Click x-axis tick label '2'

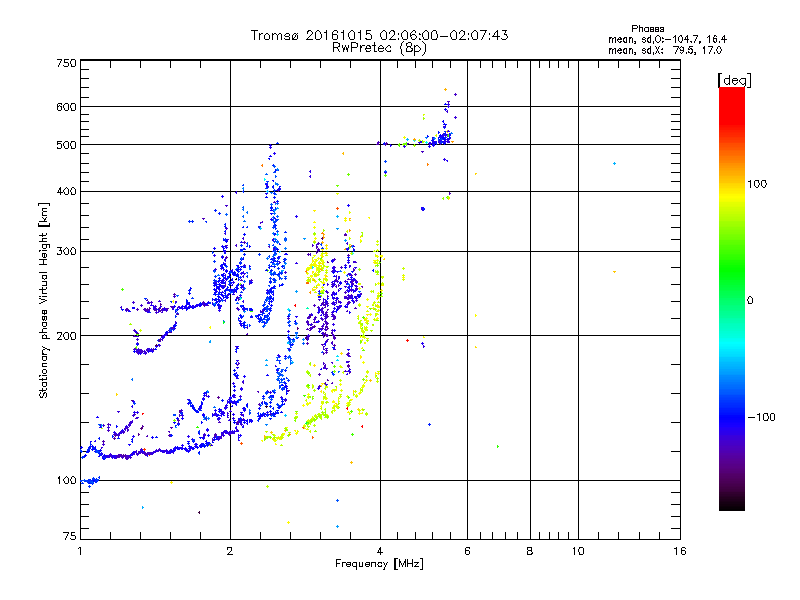click(x=230, y=551)
